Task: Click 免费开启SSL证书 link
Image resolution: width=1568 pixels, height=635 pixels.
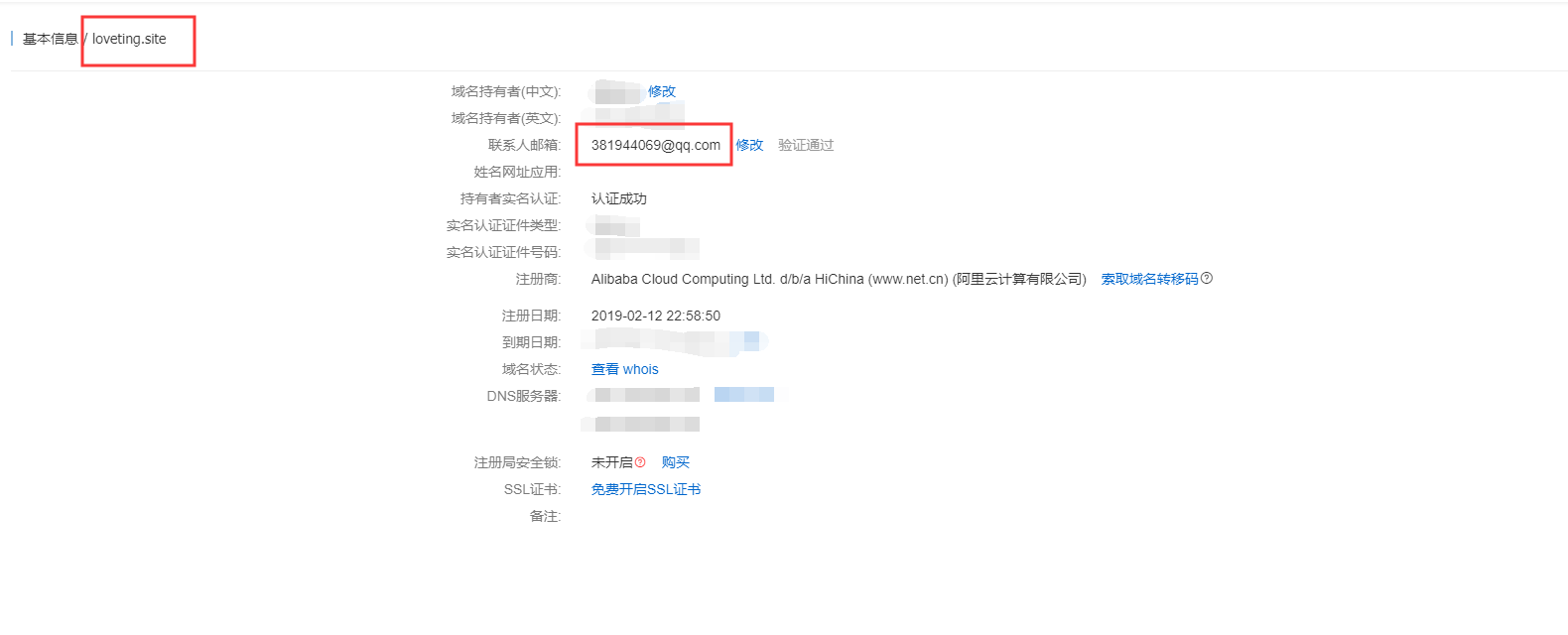Action: click(646, 489)
